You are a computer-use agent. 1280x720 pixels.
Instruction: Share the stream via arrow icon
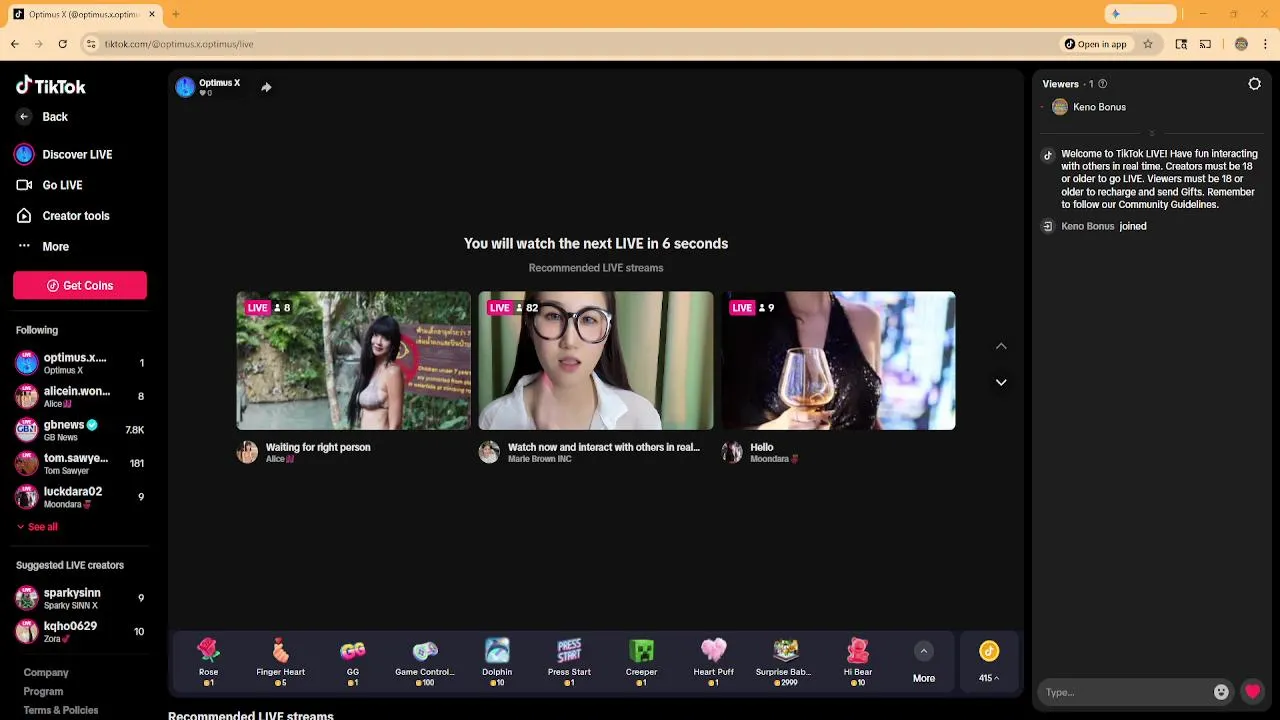tap(266, 87)
